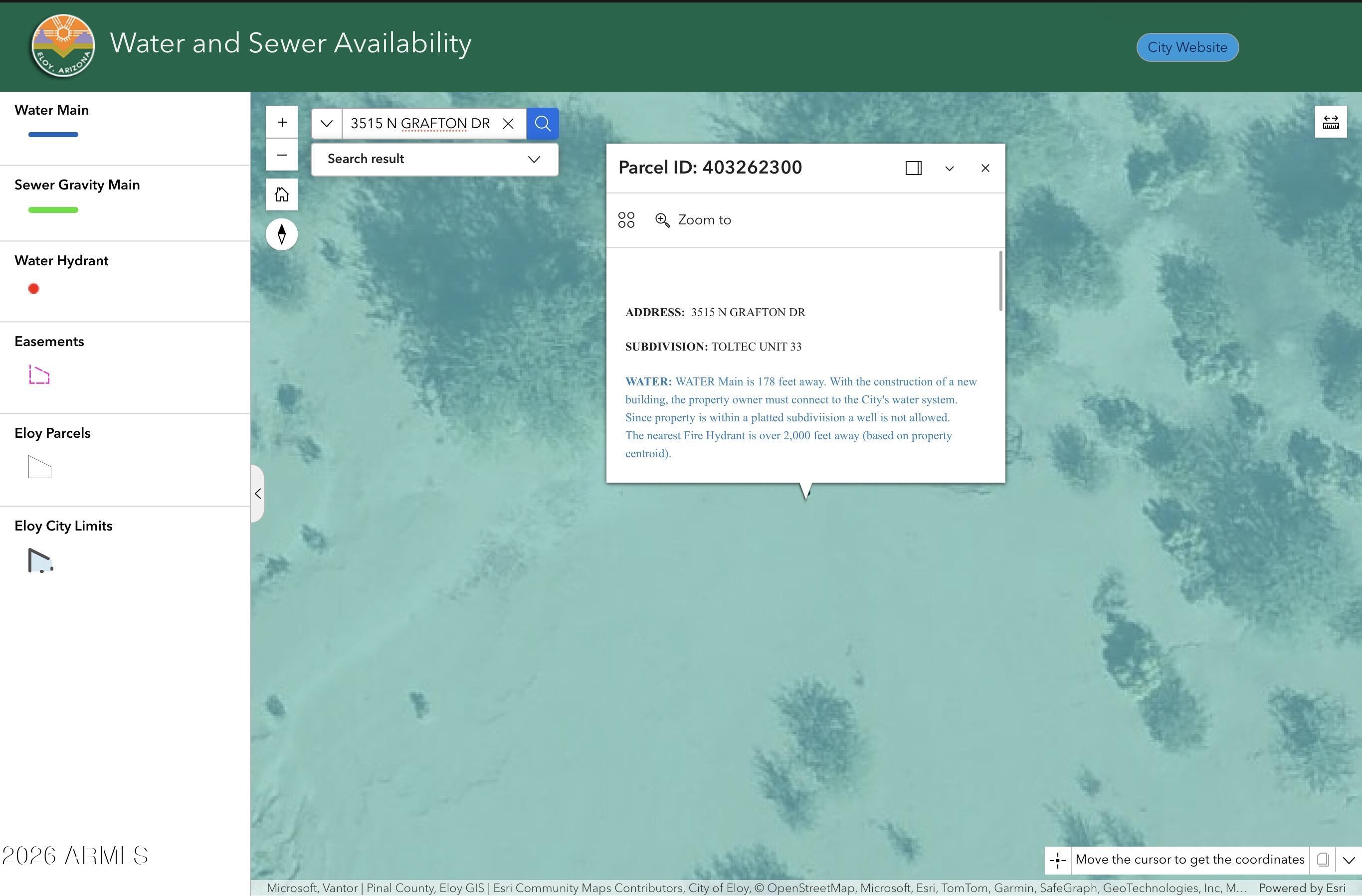This screenshot has width=1362, height=896.
Task: Click the blue search magnifier button
Action: pyautogui.click(x=542, y=124)
